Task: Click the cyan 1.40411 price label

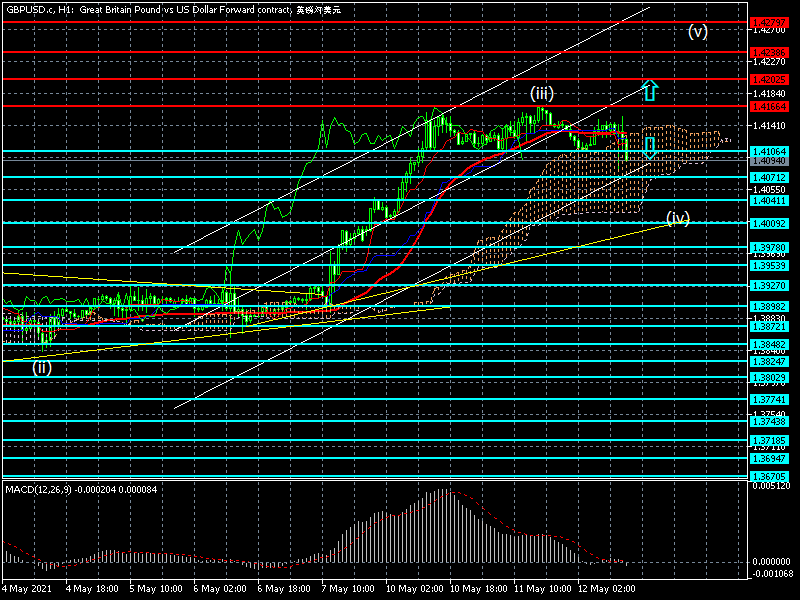Action: point(769,201)
